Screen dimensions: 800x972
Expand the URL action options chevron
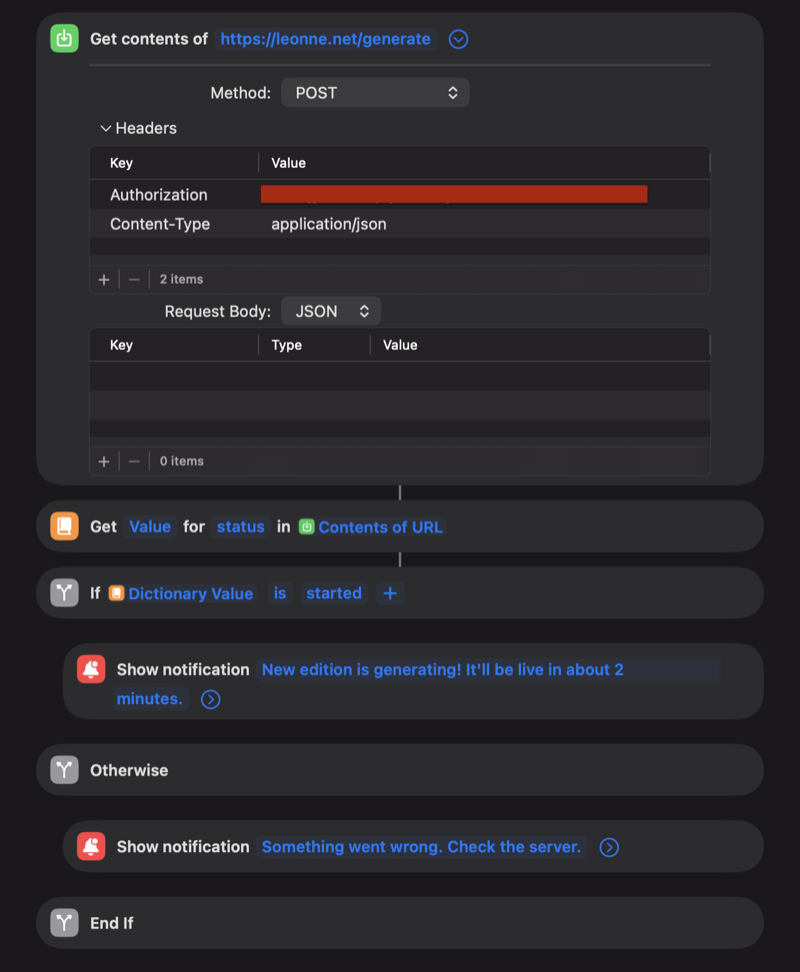pos(458,38)
